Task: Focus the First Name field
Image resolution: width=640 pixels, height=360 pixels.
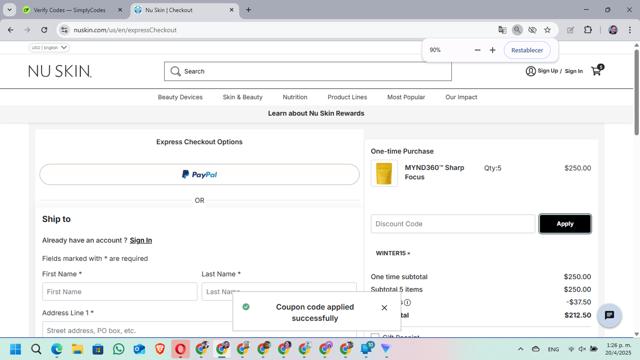Action: [120, 291]
